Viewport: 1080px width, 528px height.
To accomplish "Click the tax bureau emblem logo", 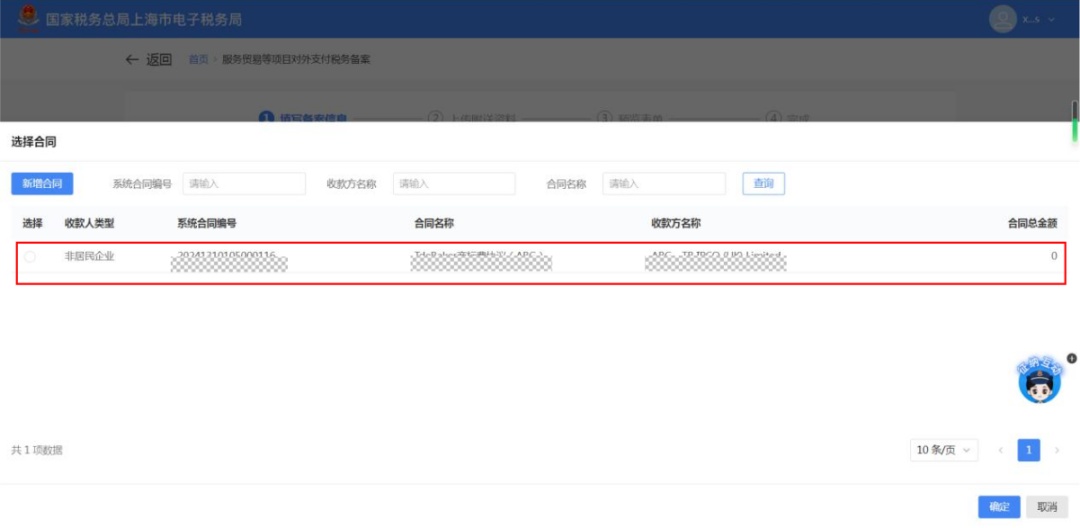I will click(28, 19).
